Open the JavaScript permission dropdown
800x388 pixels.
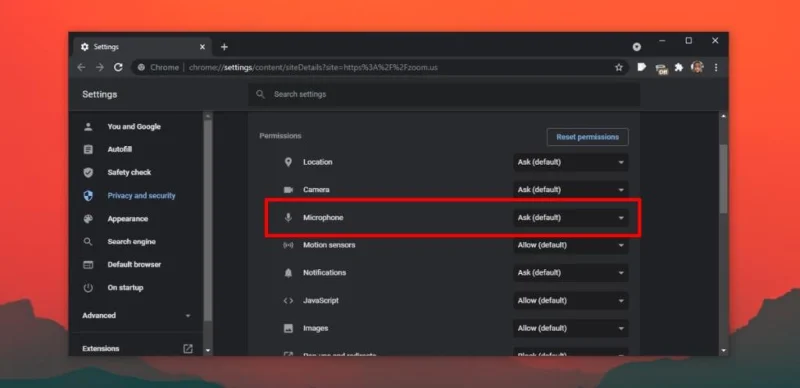point(571,301)
